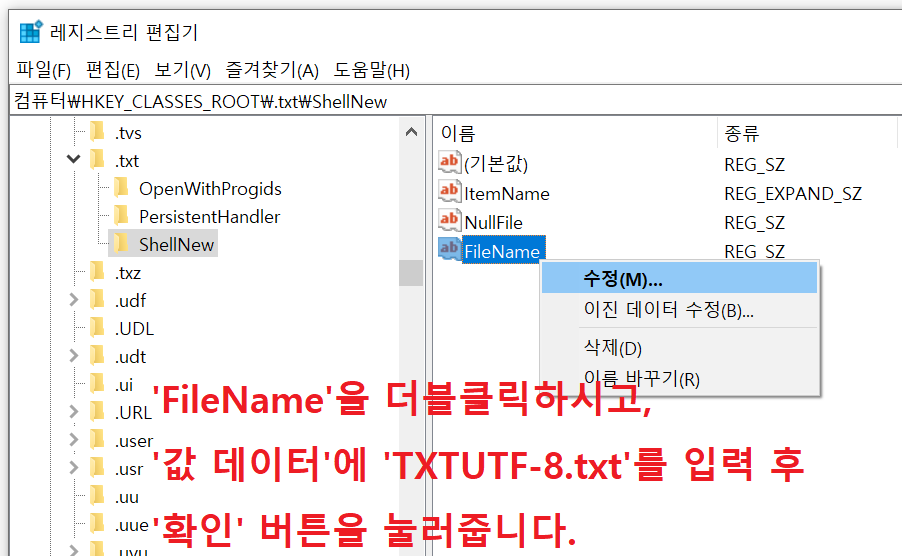Screen dimensions: 902x556
Task: Click the OpenWithProgids folder icon
Action: [x=121, y=187]
